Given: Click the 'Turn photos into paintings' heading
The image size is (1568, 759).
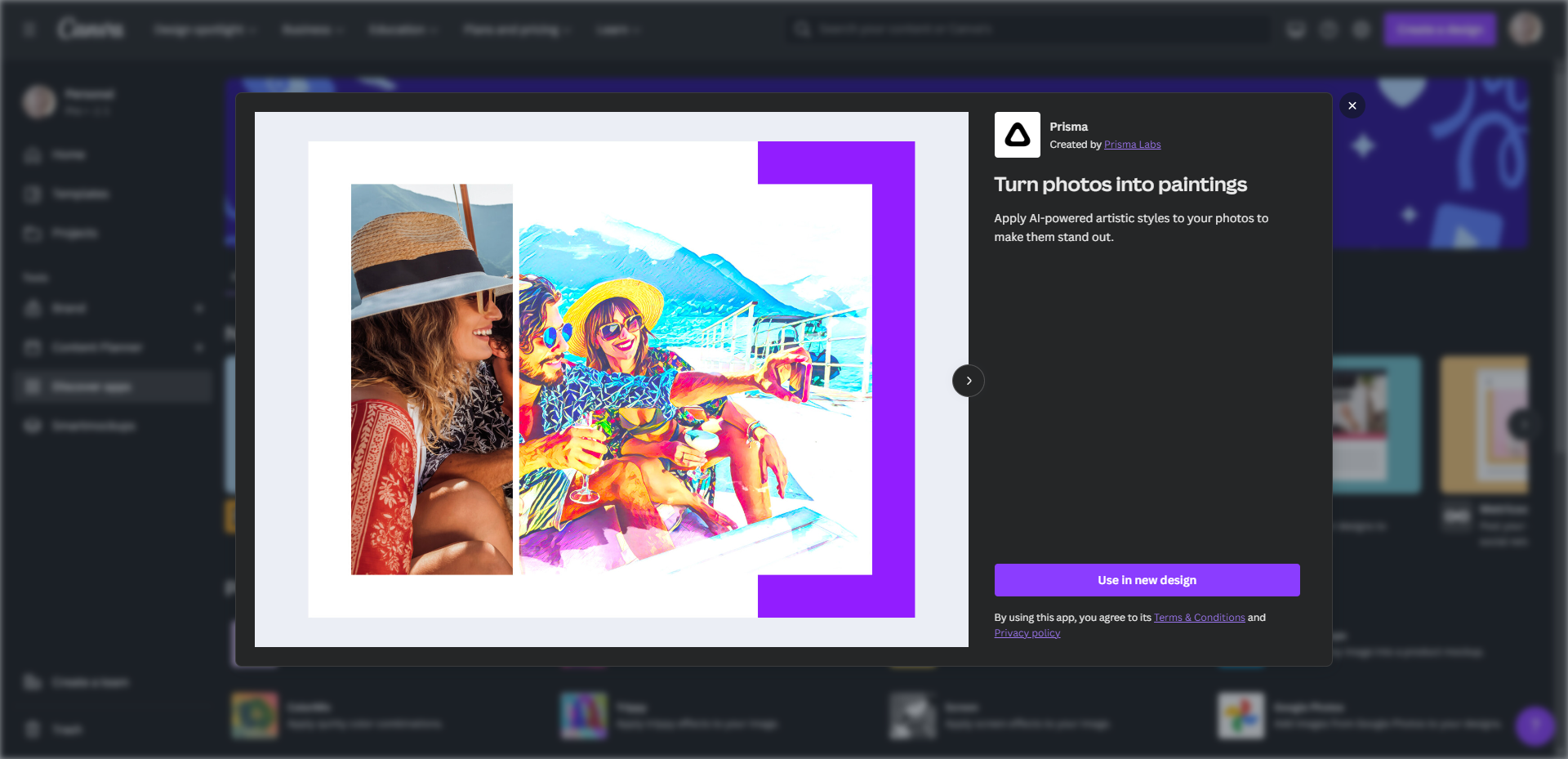Looking at the screenshot, I should point(1120,185).
